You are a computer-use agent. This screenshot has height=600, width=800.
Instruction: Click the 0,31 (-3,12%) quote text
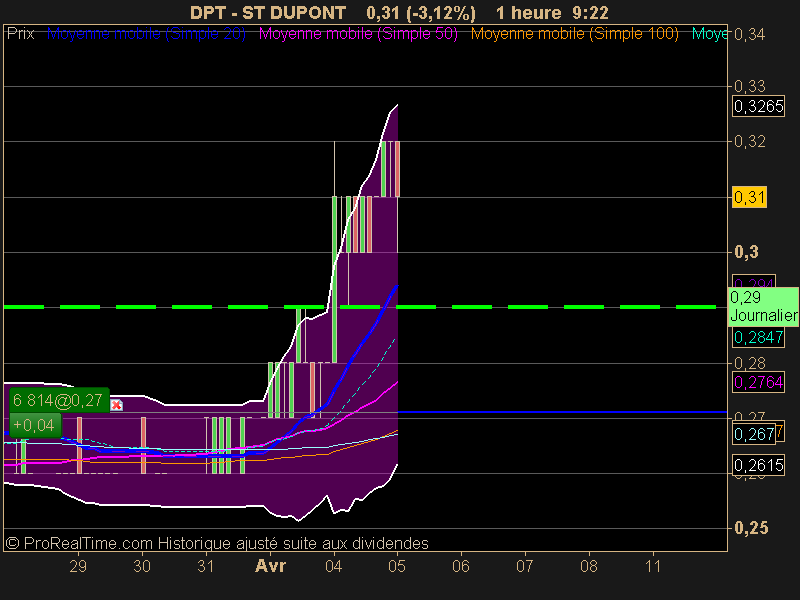click(421, 13)
